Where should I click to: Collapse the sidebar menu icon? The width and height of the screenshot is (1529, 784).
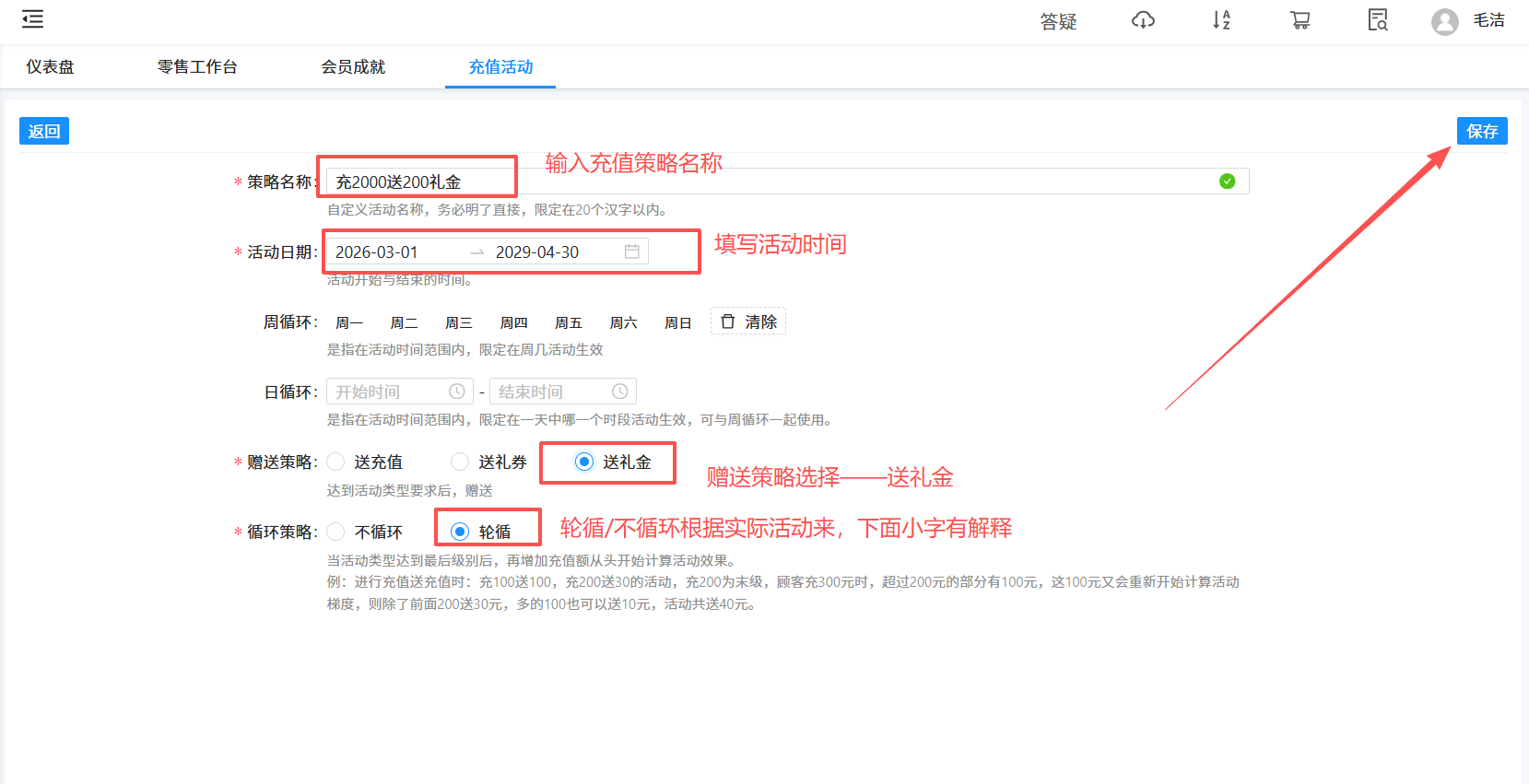(x=33, y=19)
